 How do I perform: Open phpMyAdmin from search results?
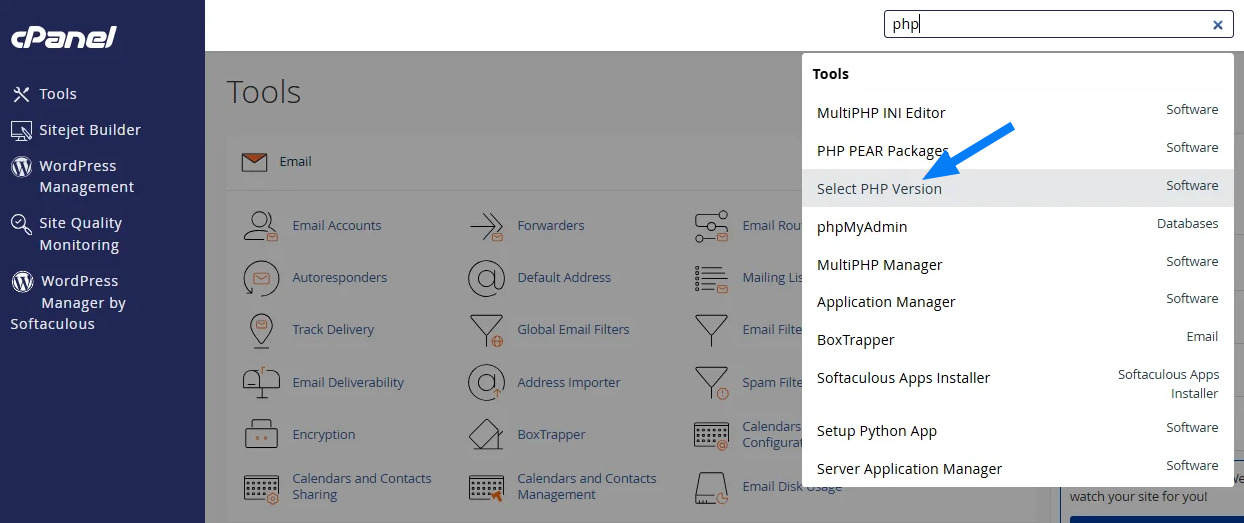(x=862, y=227)
